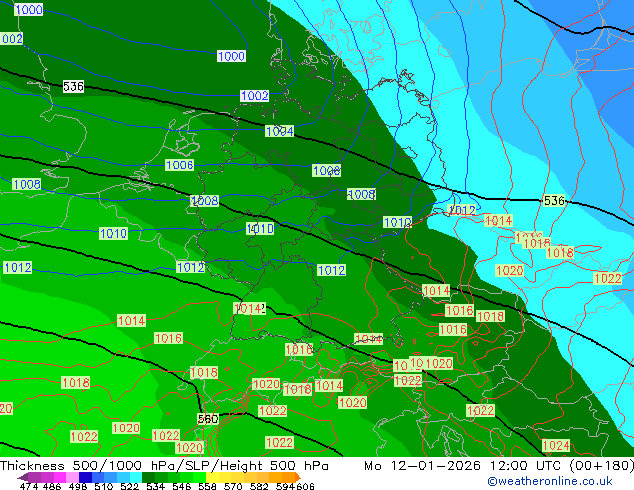Viewport: 634px width, 490px height.
Task: Pick the magenta legend swatch near 486
Action: (60, 477)
